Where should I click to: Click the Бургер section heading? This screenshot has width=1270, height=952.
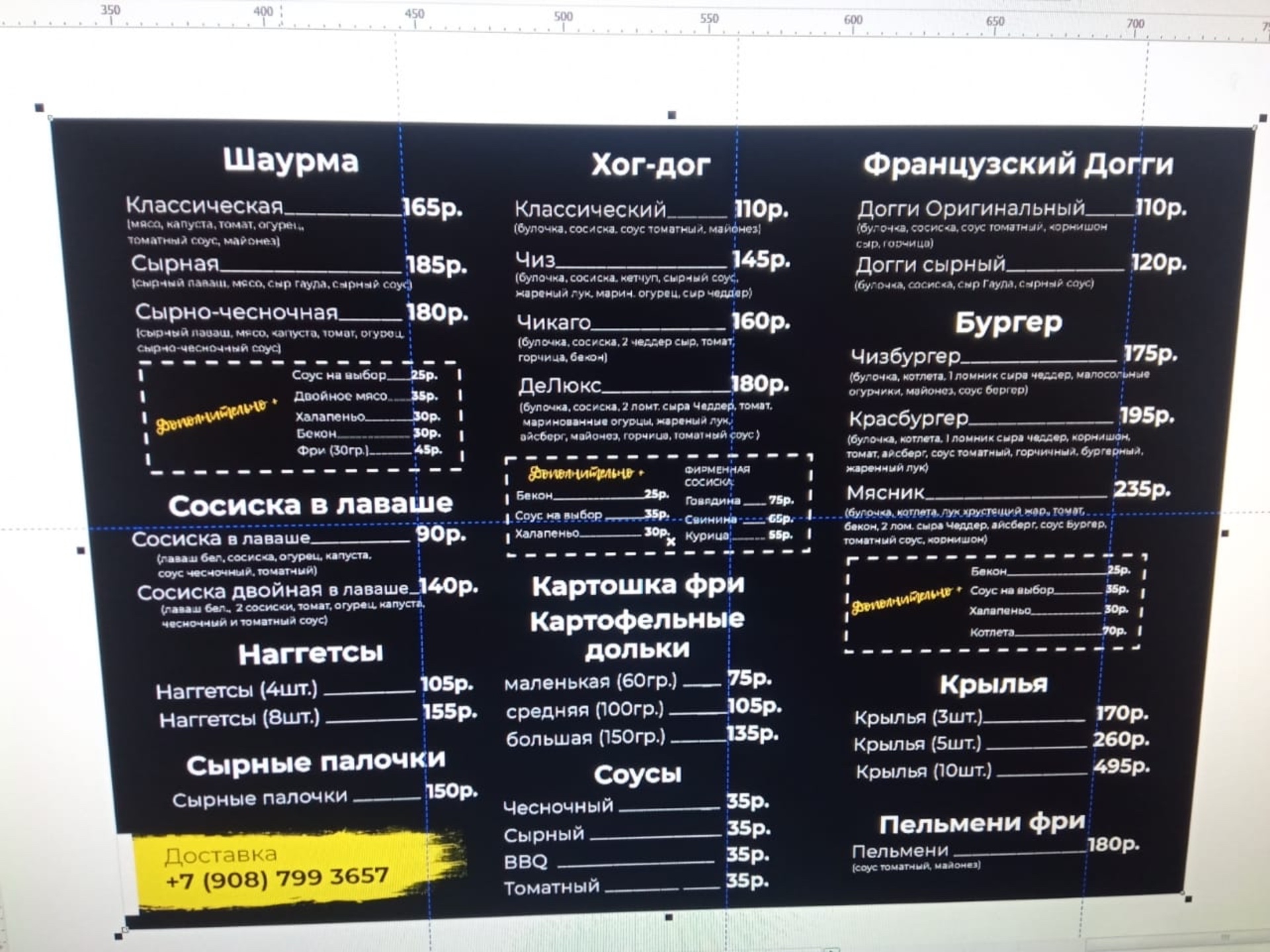(1009, 323)
